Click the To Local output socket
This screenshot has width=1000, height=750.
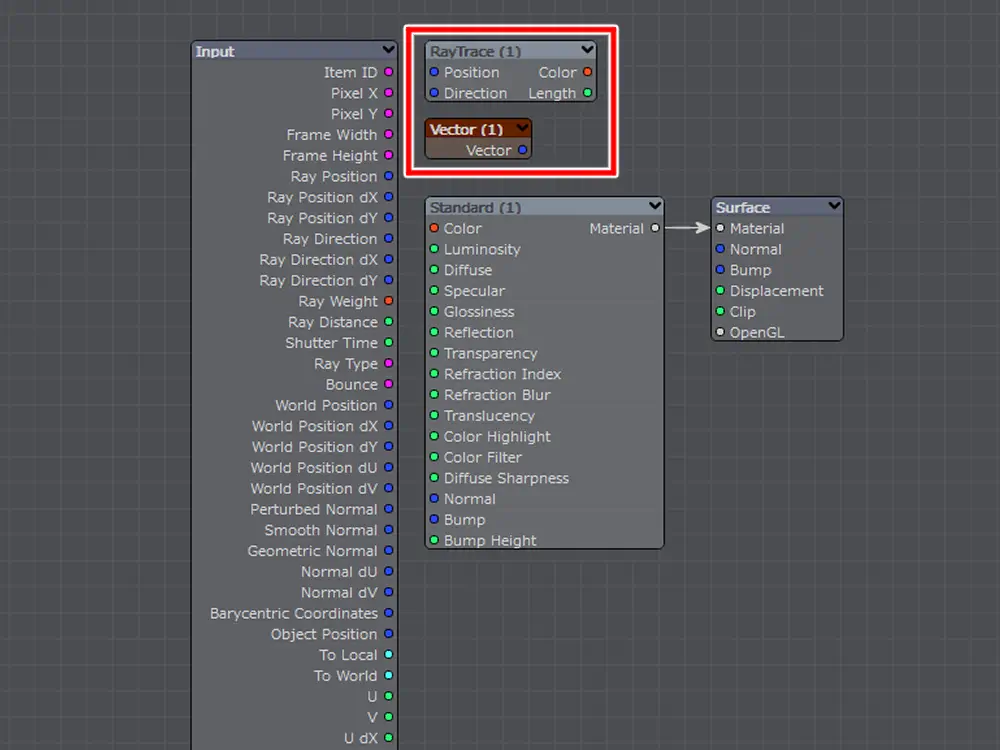[x=388, y=655]
